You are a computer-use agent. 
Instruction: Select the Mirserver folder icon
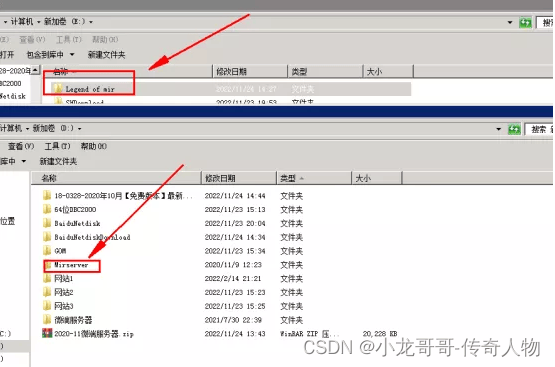coord(48,265)
